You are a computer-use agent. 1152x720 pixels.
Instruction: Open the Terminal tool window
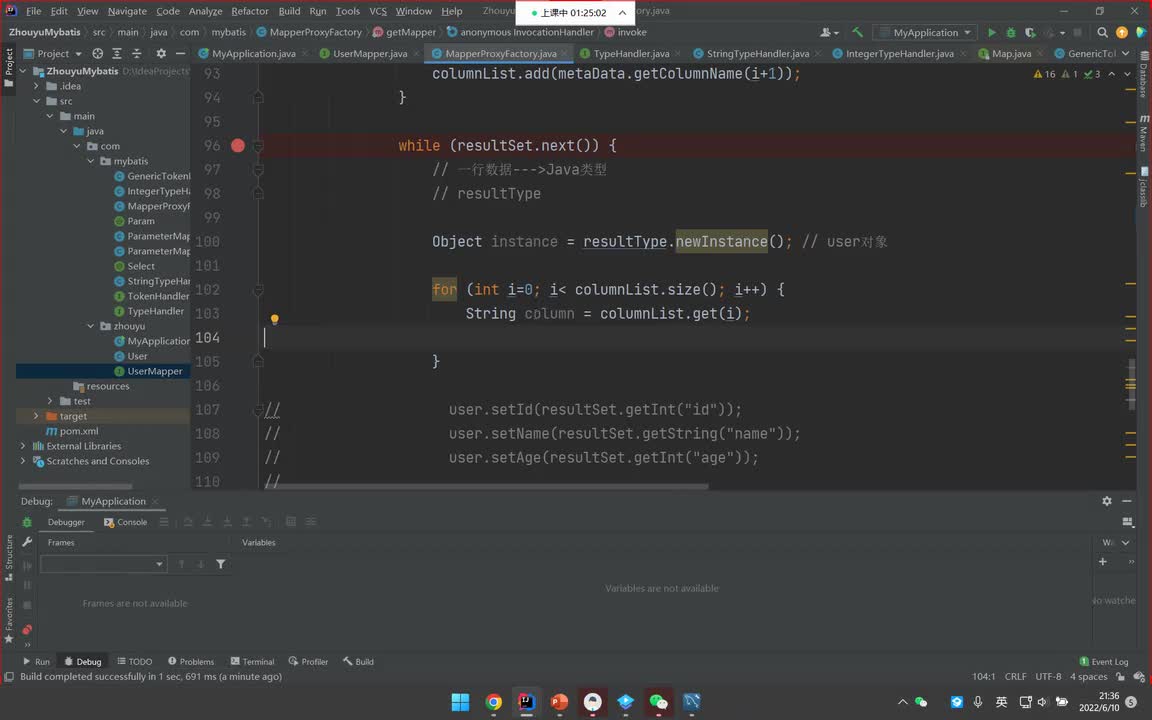tap(252, 661)
